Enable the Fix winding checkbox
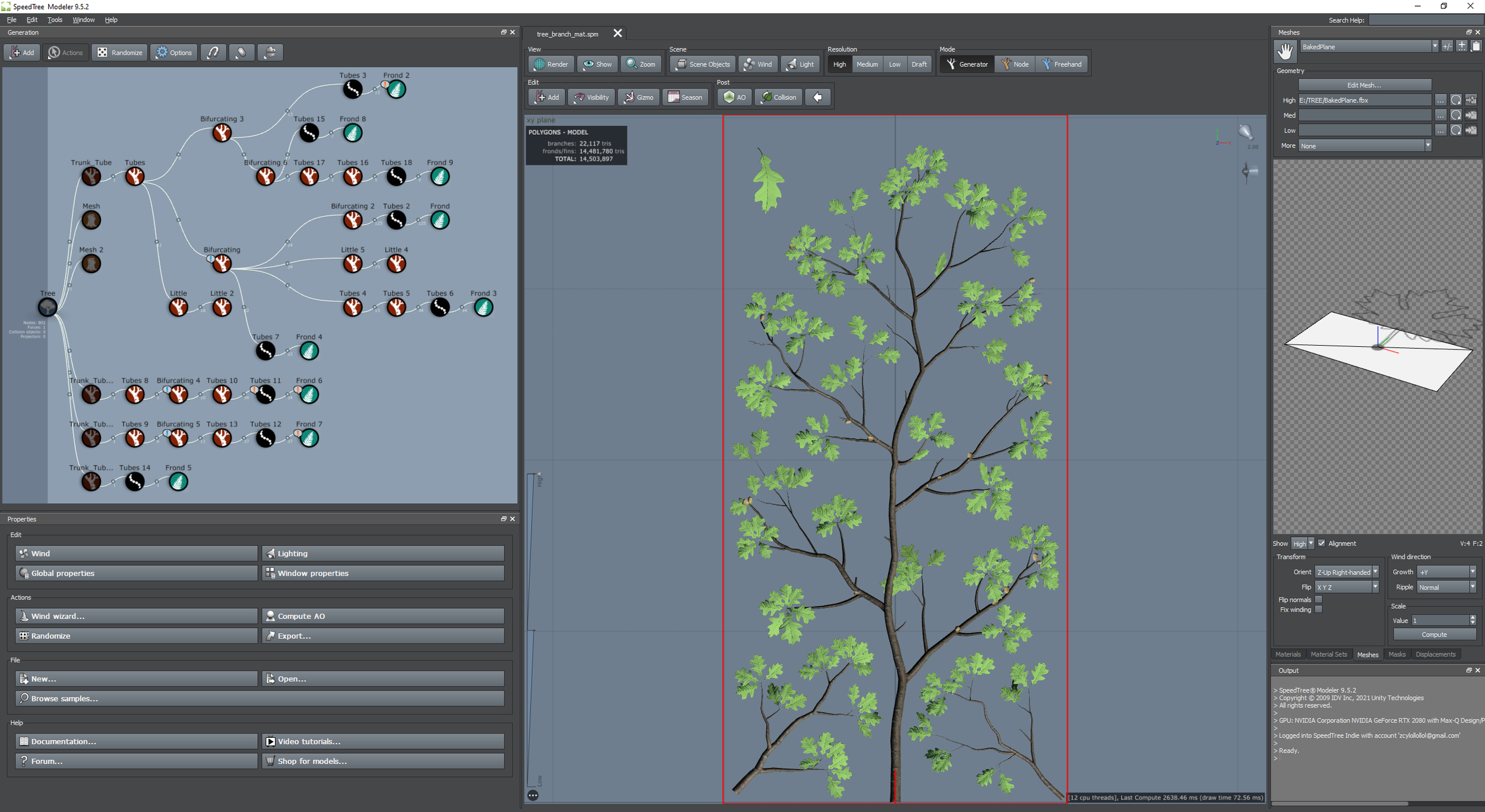 click(1318, 609)
